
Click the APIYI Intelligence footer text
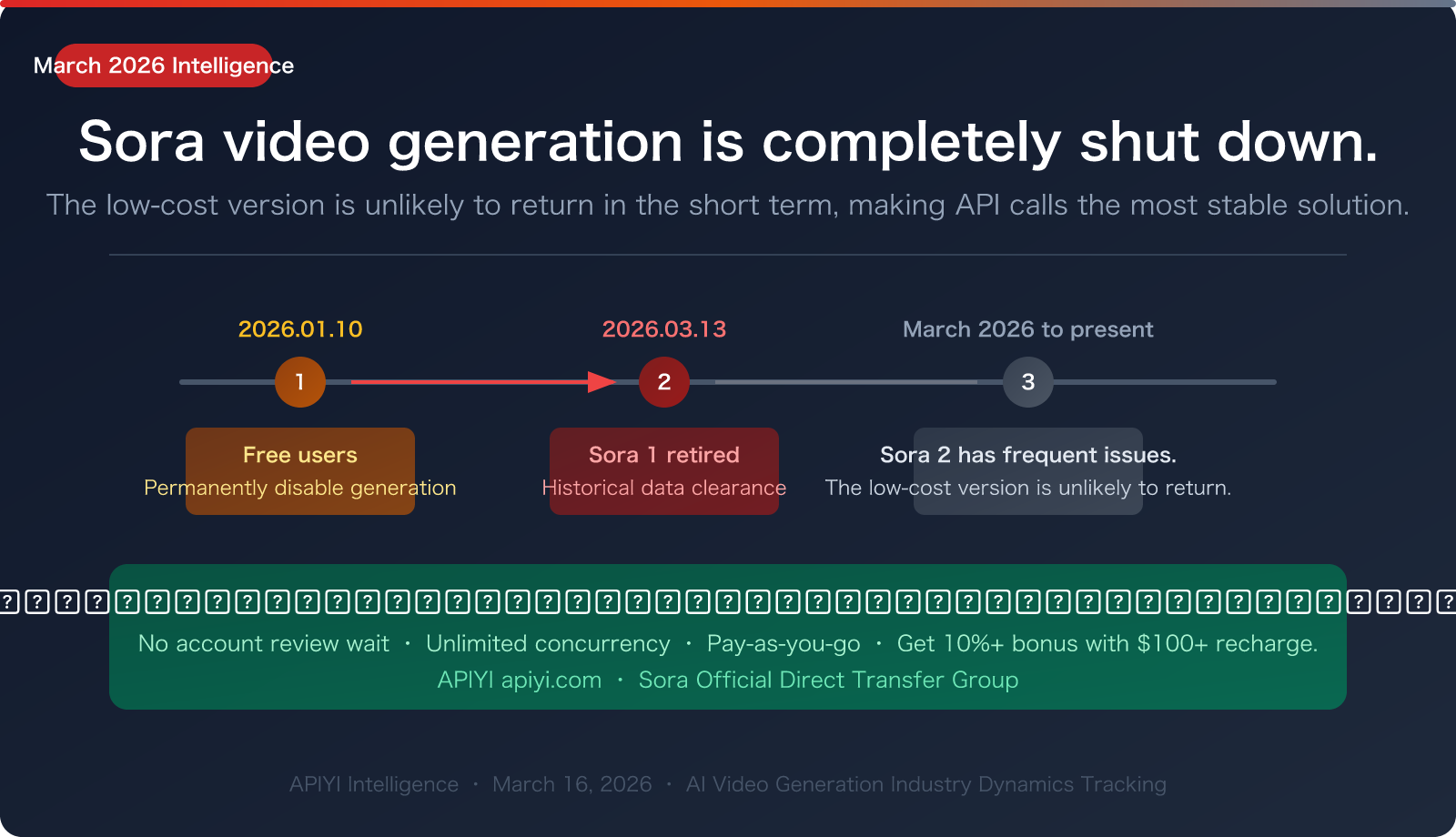click(x=373, y=783)
